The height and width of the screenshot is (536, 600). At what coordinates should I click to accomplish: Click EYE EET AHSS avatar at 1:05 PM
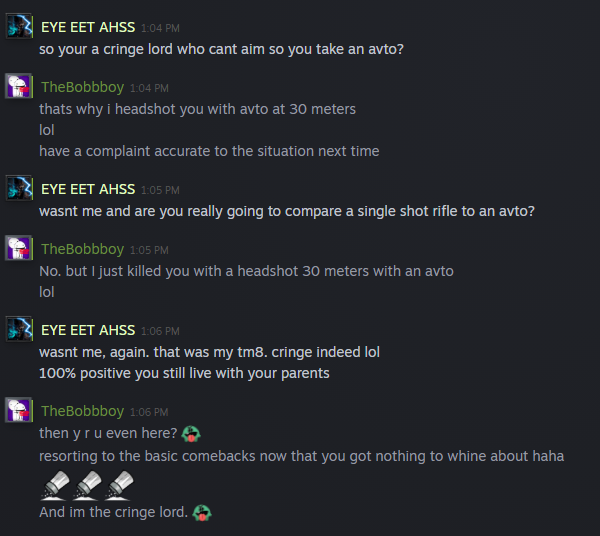[19, 188]
